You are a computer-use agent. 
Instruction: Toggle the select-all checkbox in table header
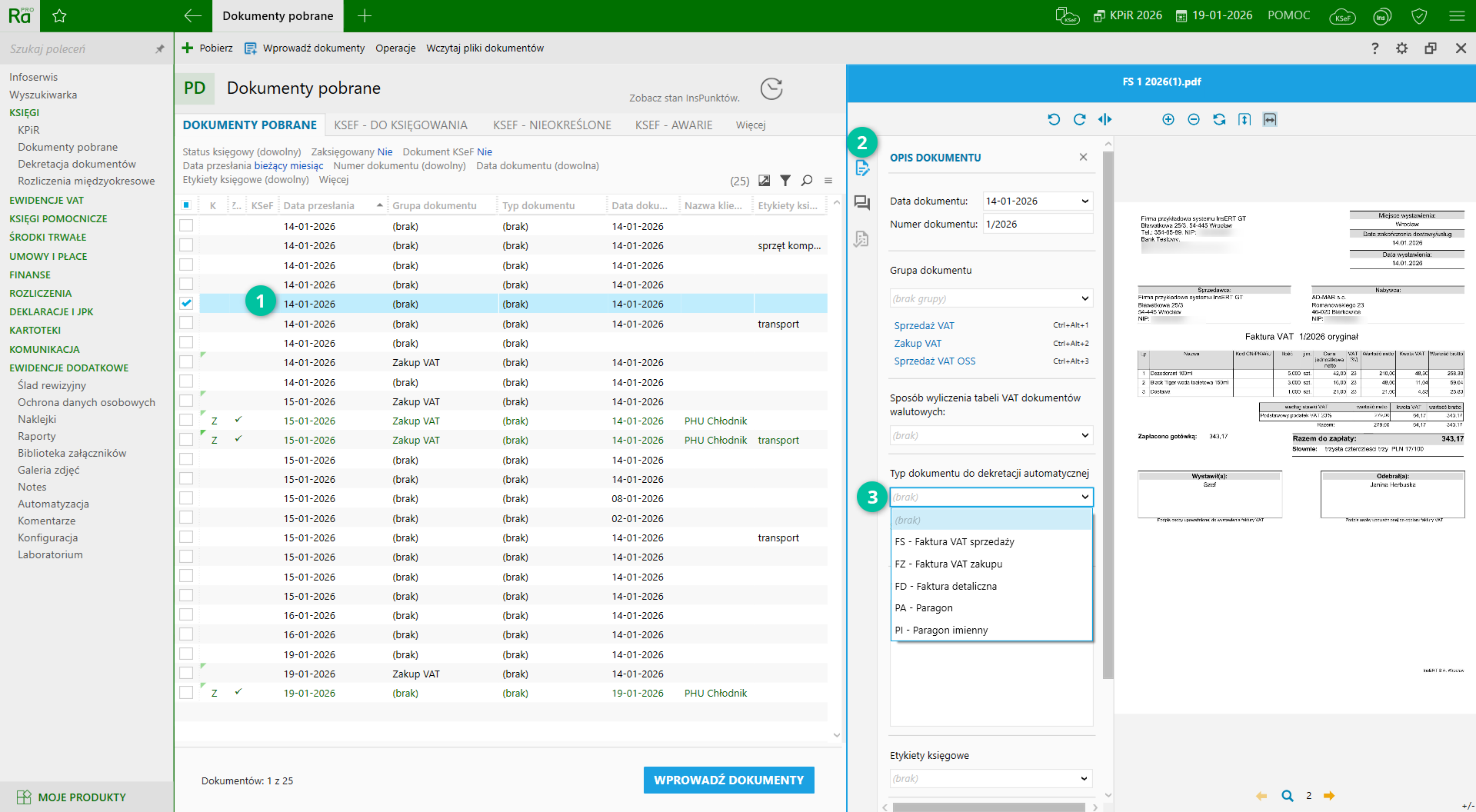(x=186, y=205)
